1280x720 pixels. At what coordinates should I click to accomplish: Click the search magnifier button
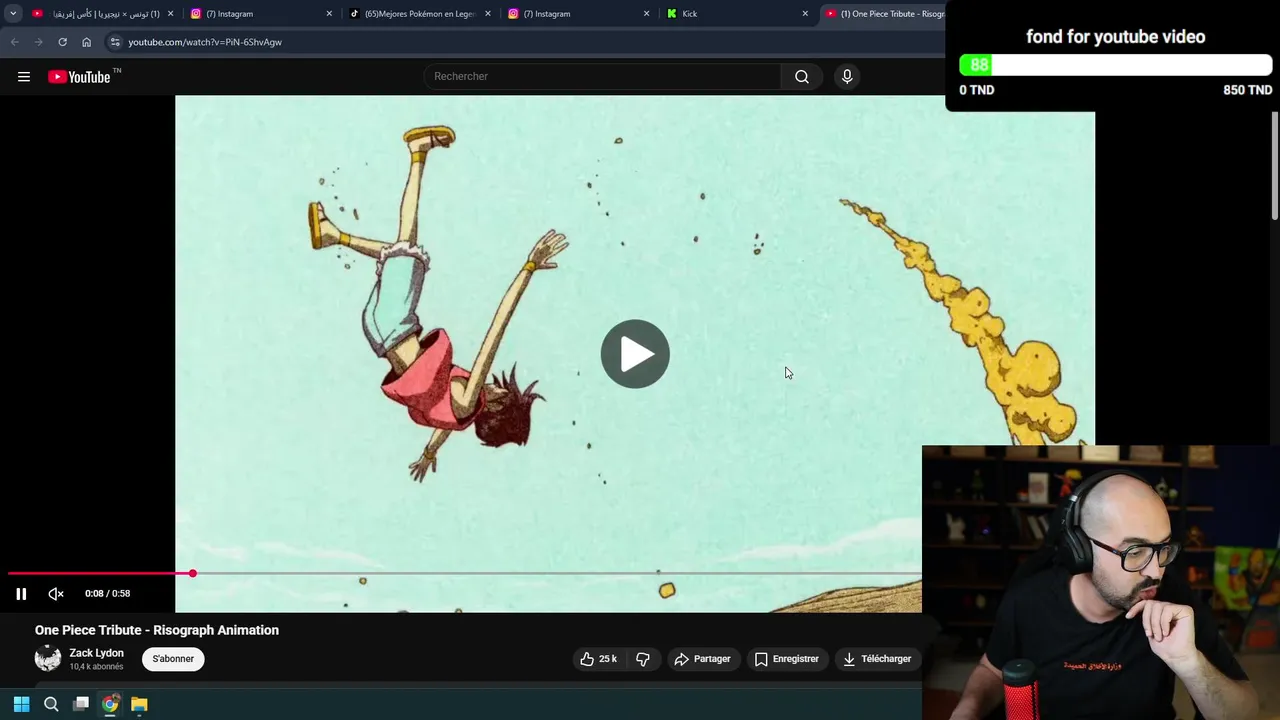point(801,77)
